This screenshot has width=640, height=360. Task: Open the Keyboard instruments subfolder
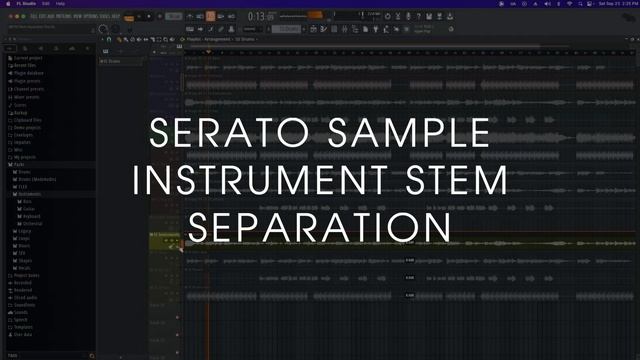pyautogui.click(x=31, y=216)
